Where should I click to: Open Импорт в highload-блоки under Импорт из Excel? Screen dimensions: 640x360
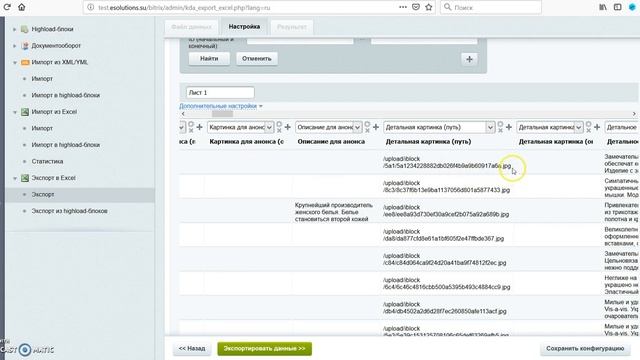pyautogui.click(x=65, y=145)
